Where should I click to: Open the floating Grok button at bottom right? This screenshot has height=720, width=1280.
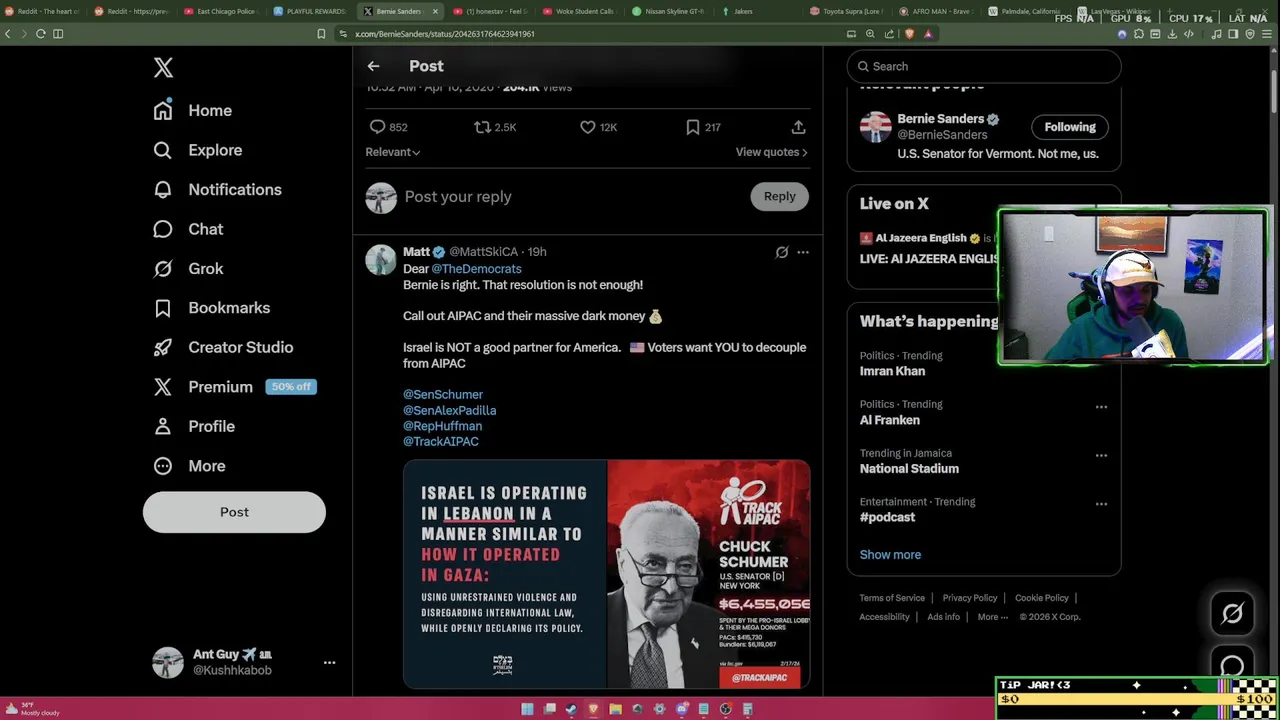point(1232,613)
